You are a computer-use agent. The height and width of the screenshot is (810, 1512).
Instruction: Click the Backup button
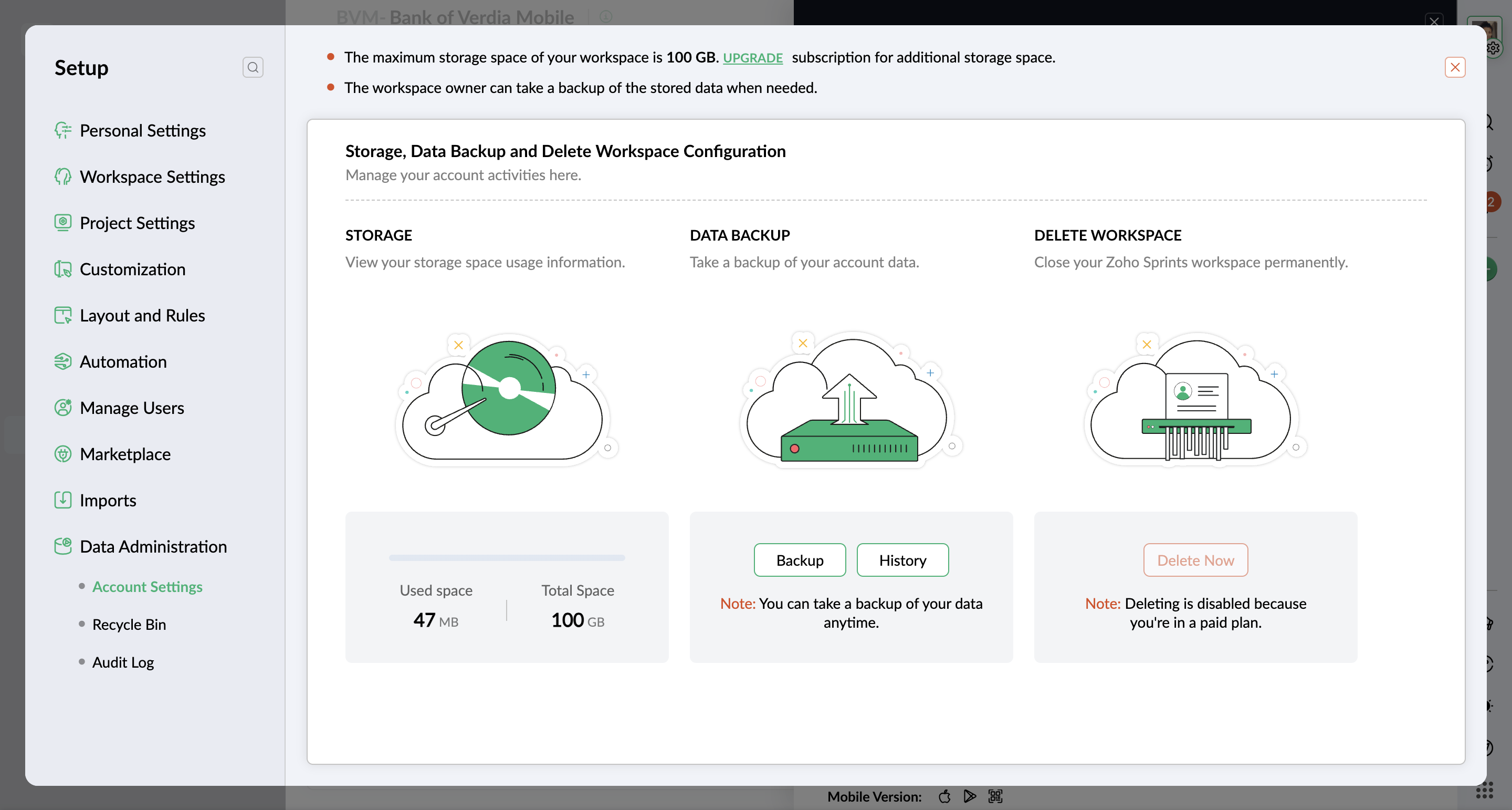coord(800,560)
